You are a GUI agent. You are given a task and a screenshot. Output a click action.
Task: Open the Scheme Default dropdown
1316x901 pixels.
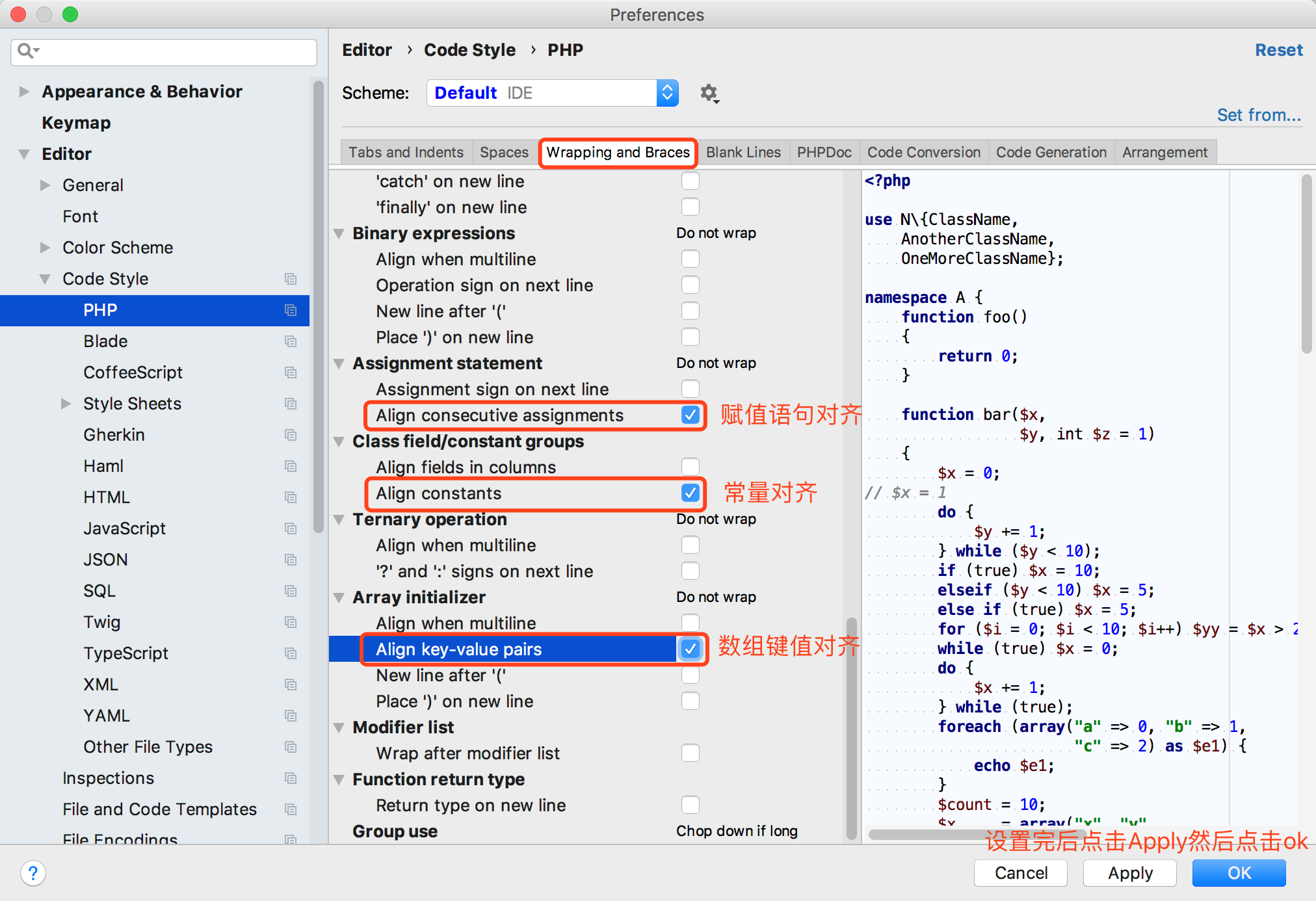553,93
